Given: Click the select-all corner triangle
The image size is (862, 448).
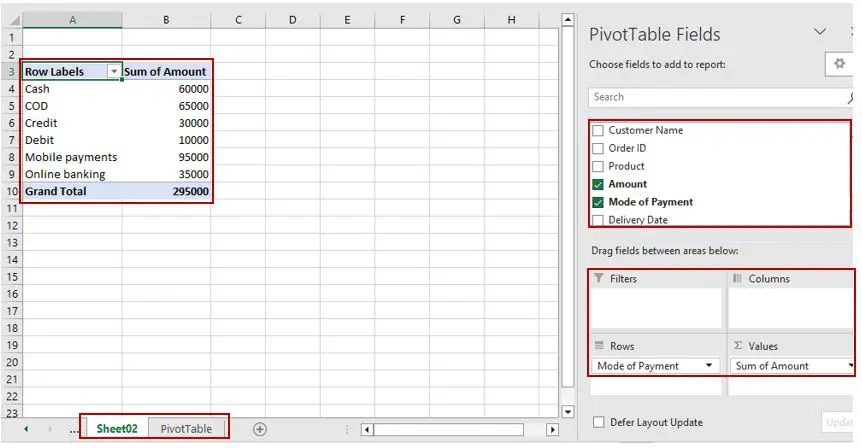Looking at the screenshot, I should click(13, 20).
